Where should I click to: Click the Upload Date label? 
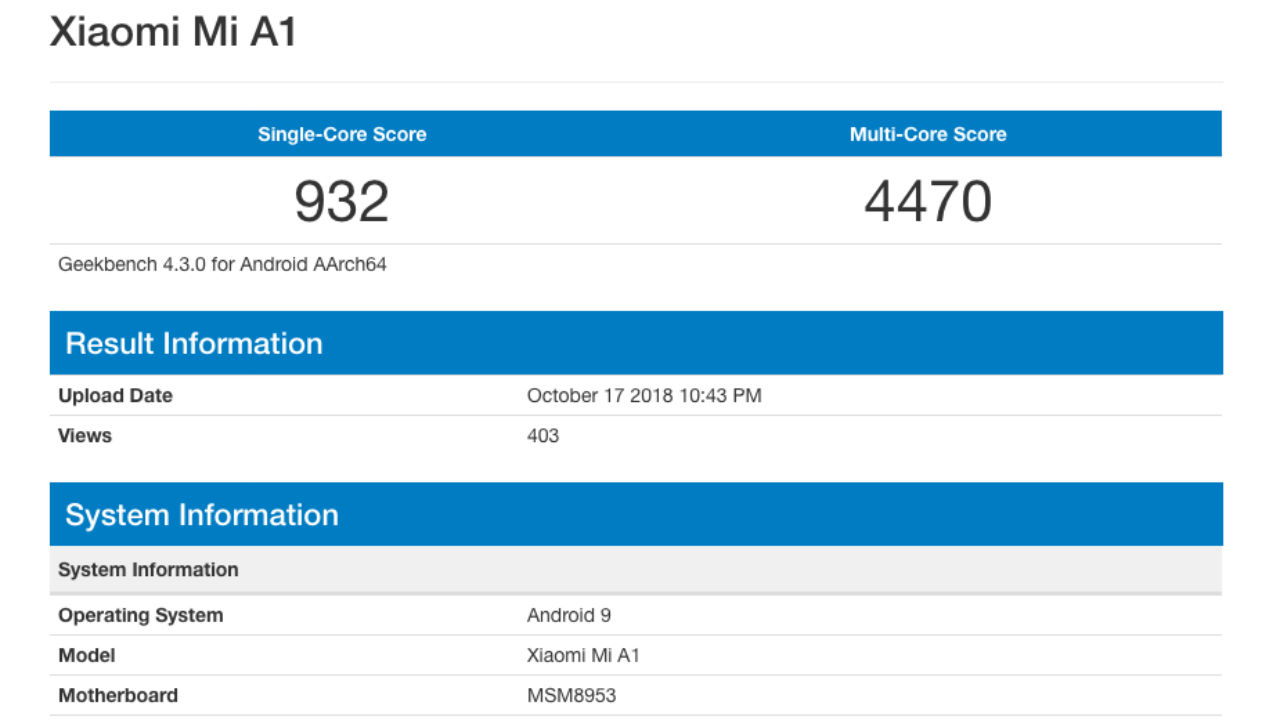click(x=115, y=396)
